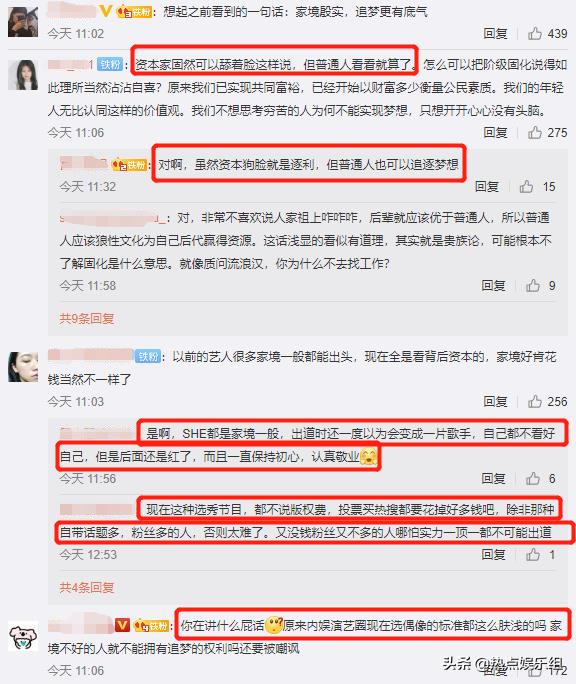The width and height of the screenshot is (576, 684).
Task: Click 回复 on the 11:03 comment
Action: click(x=495, y=402)
